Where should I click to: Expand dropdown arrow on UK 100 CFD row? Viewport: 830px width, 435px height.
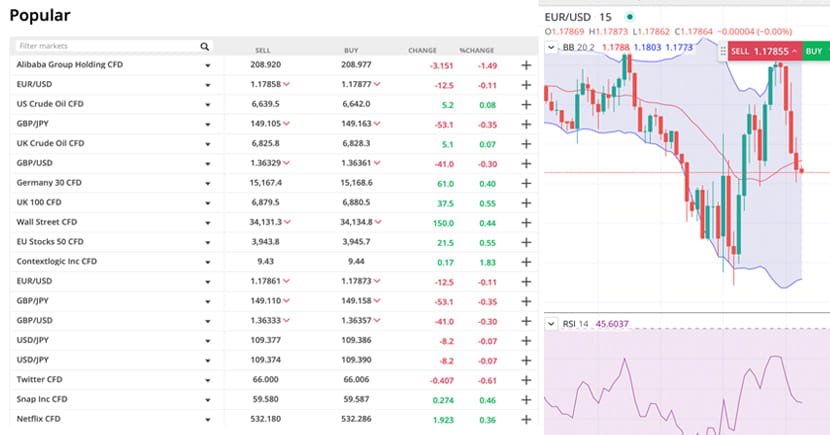click(x=208, y=203)
